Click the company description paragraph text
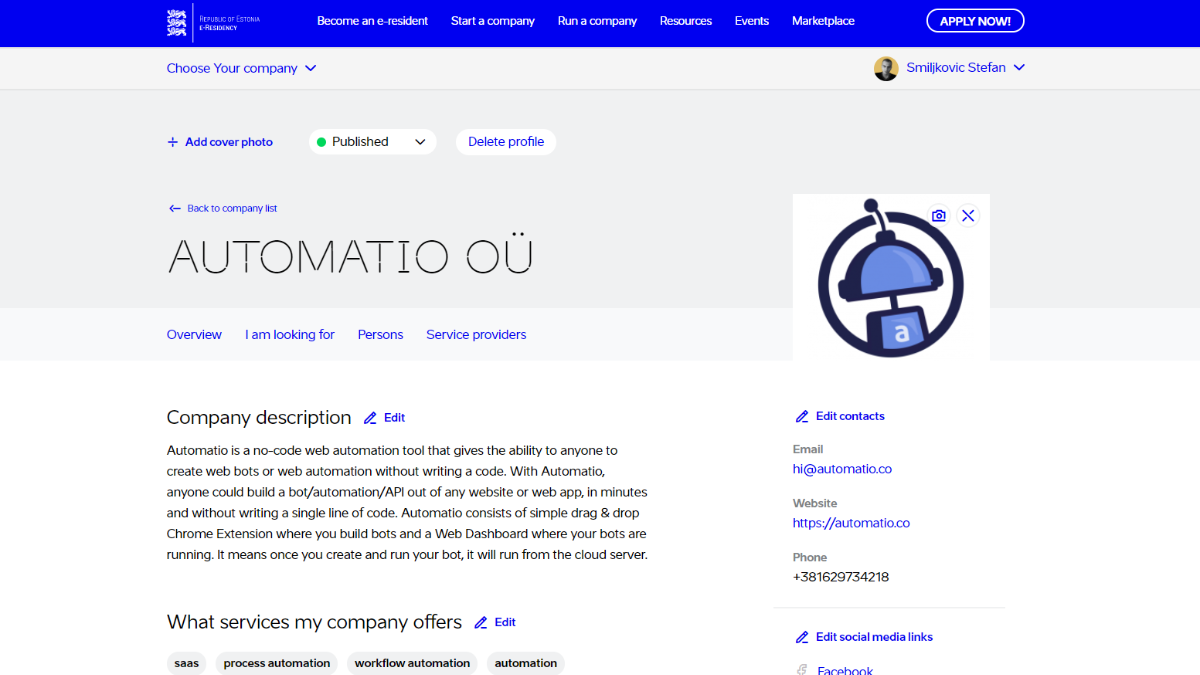1200x675 pixels. point(408,503)
